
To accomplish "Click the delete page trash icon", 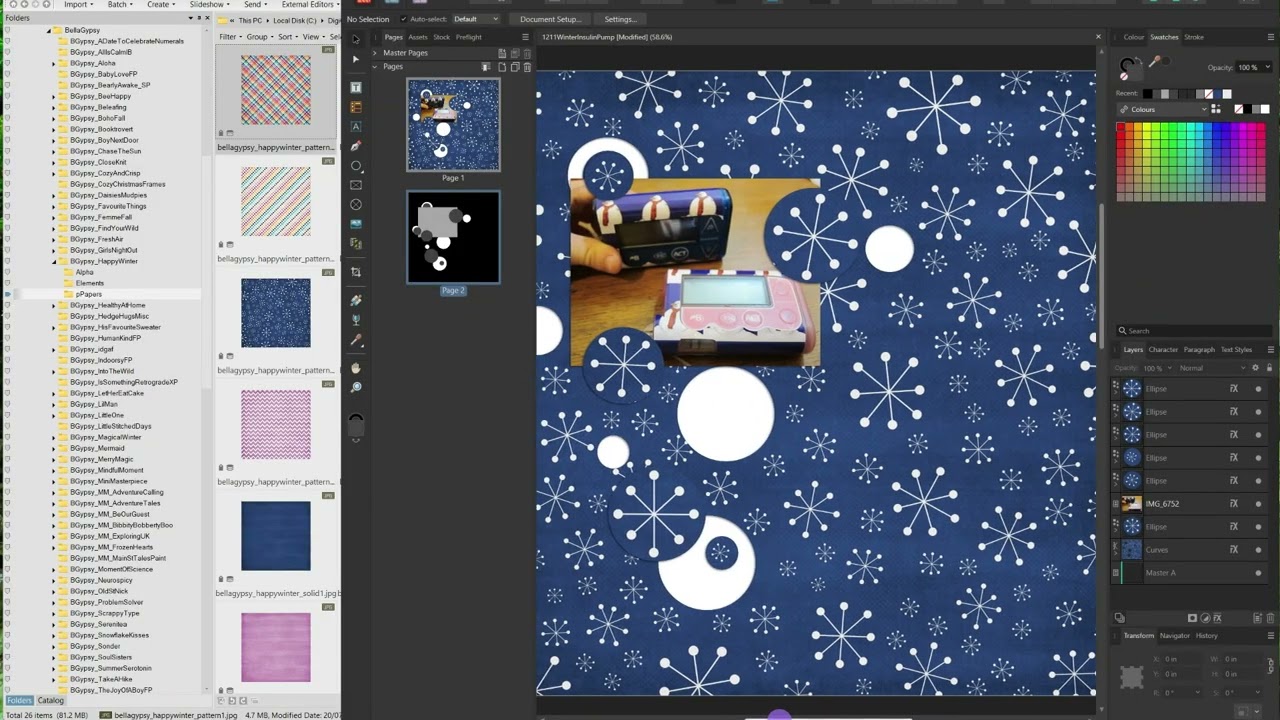I will [x=527, y=67].
